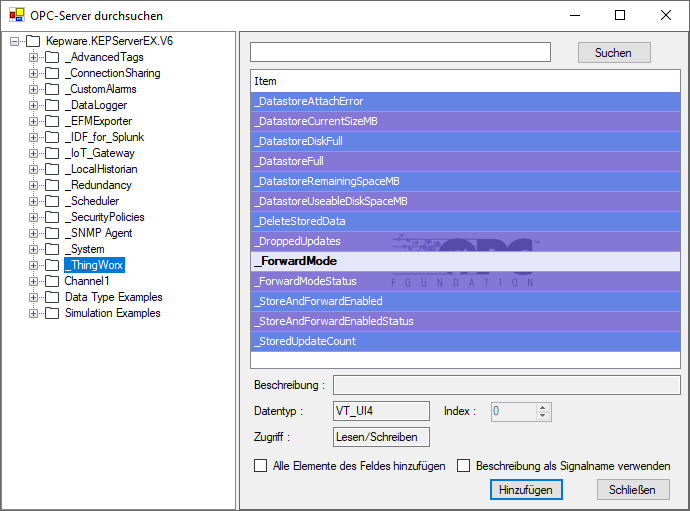Click the _SecurityPolicies folder icon

52,217
